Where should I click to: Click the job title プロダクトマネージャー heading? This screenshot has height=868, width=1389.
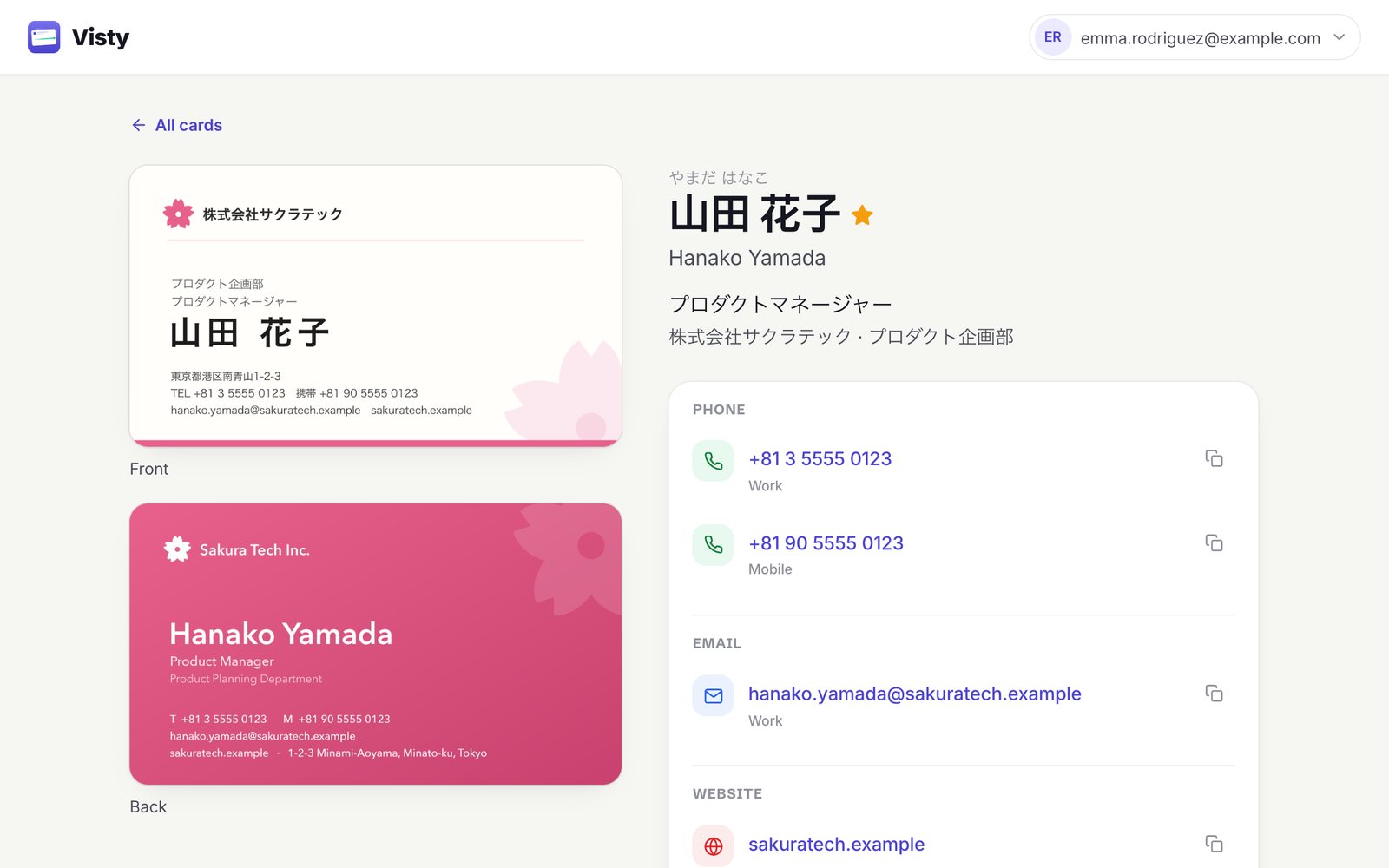coord(780,305)
